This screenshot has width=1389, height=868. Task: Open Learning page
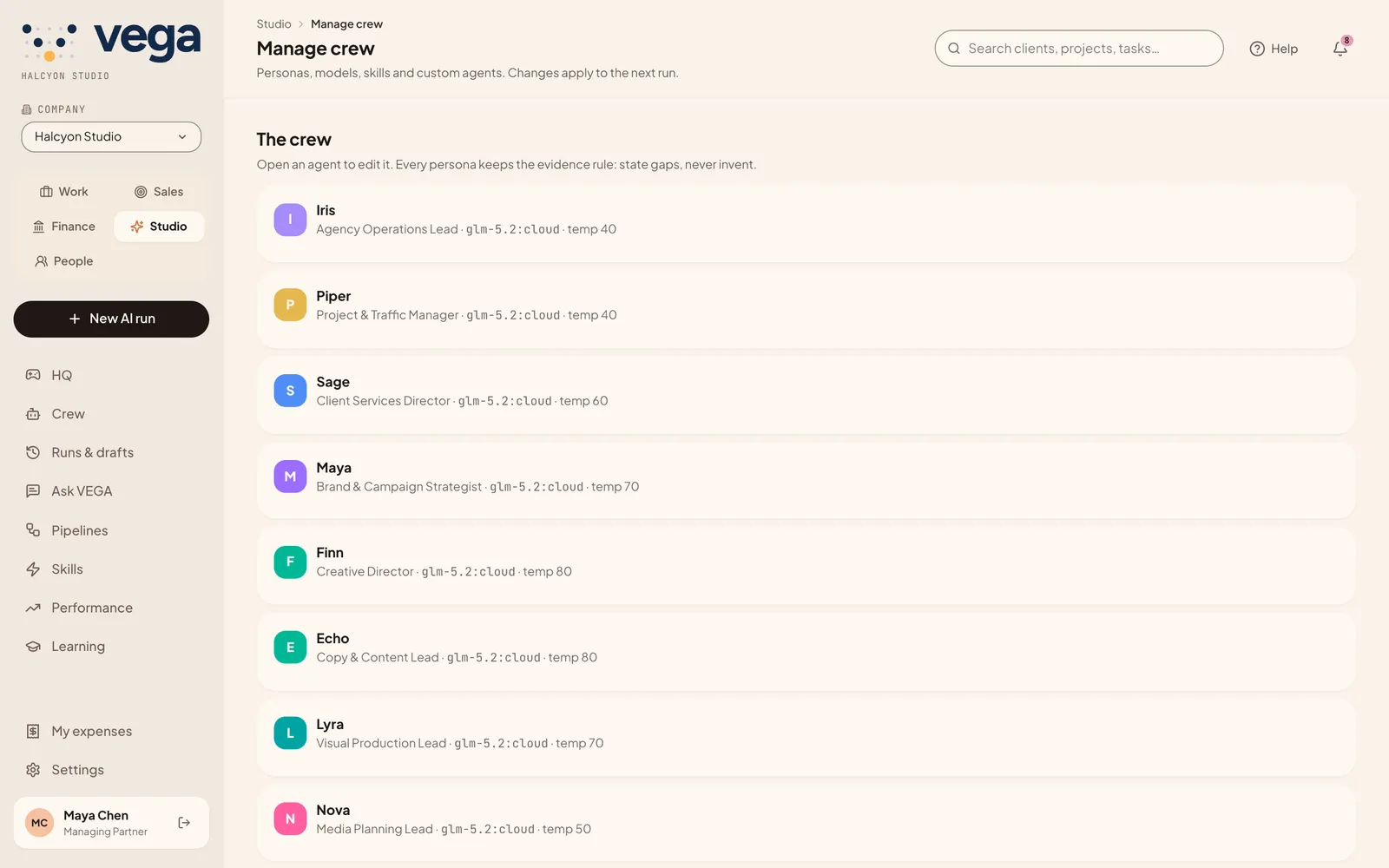111,647
